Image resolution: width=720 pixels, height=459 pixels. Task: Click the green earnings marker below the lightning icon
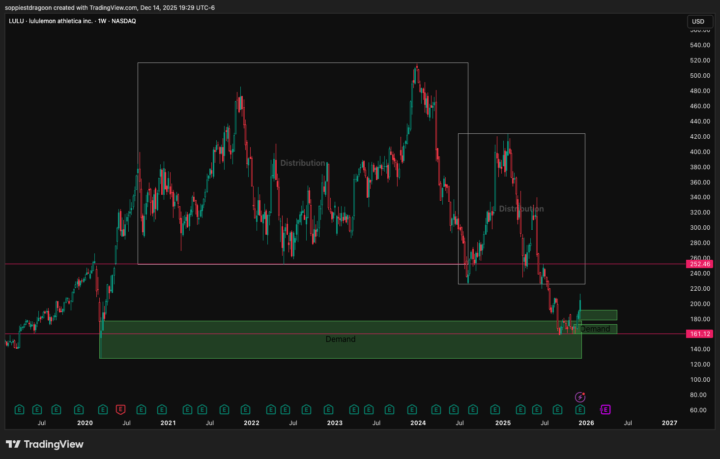580,409
